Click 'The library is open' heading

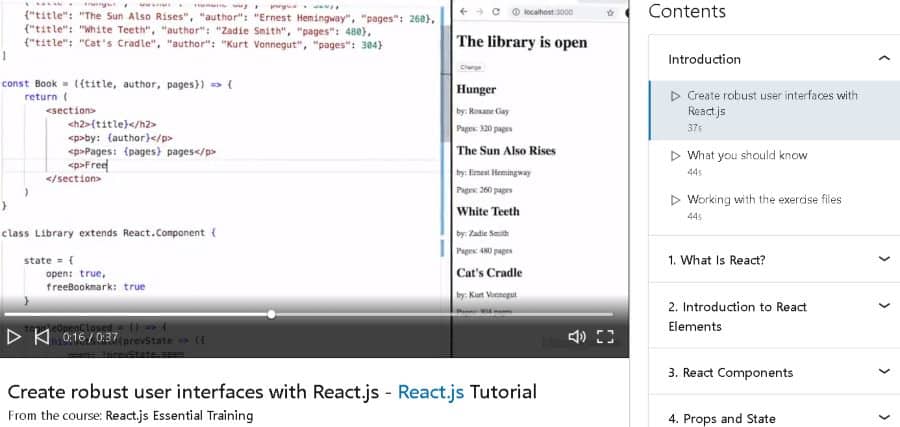(x=522, y=42)
